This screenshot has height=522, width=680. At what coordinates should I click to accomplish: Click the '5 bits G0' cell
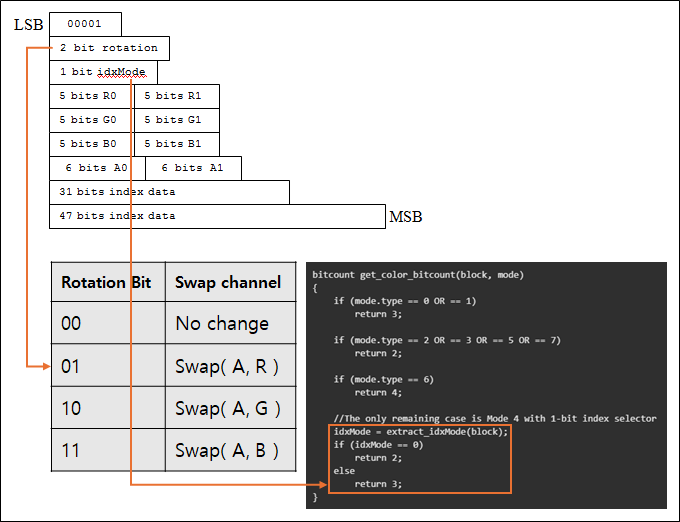coord(90,120)
